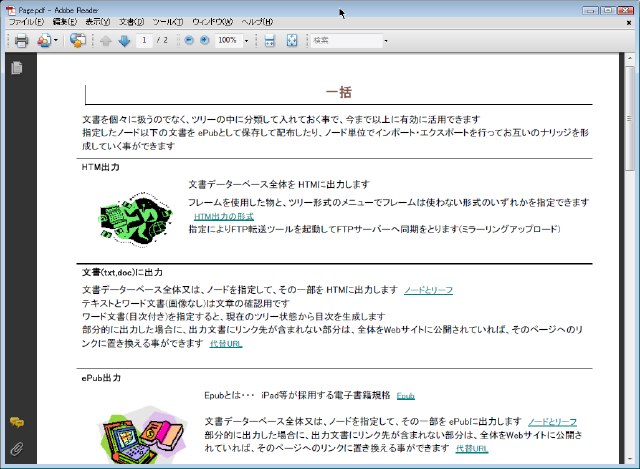Click the 100% zoom level field
Screen dimensions: 640x469
click(x=227, y=40)
